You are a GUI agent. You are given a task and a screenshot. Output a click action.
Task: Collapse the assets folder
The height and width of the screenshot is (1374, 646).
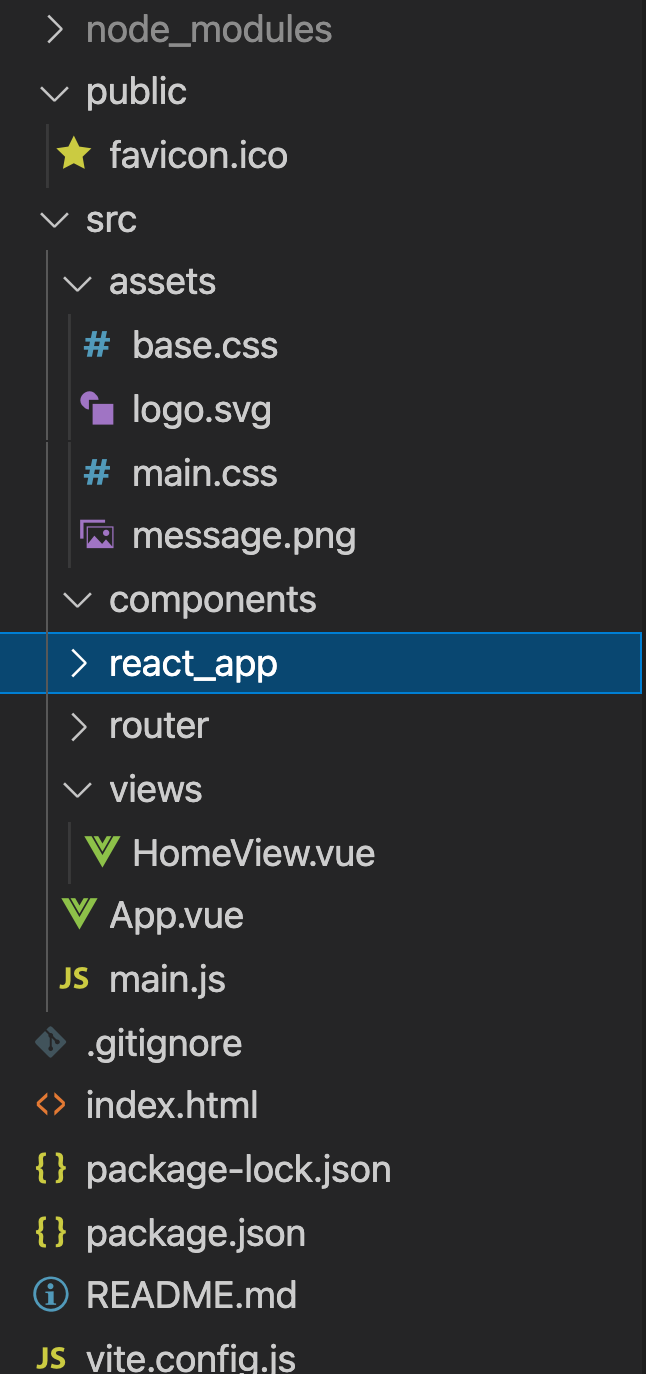click(x=76, y=284)
